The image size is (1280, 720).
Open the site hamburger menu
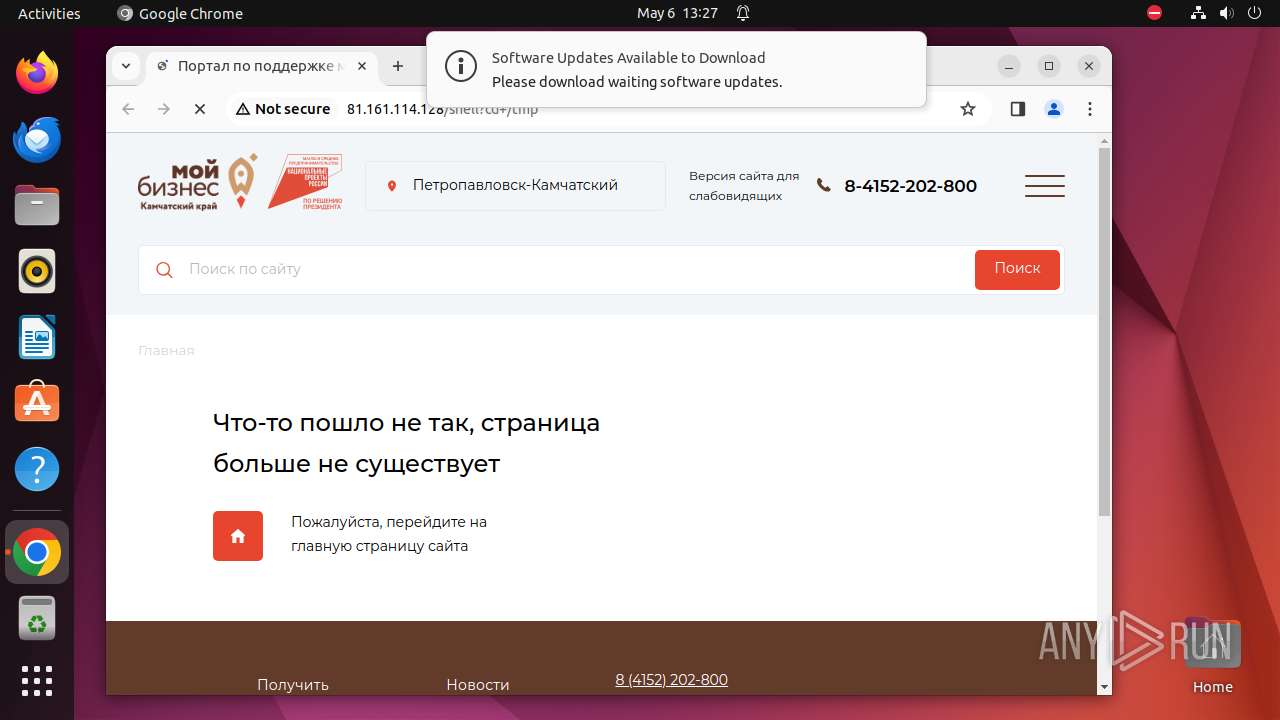(1044, 186)
